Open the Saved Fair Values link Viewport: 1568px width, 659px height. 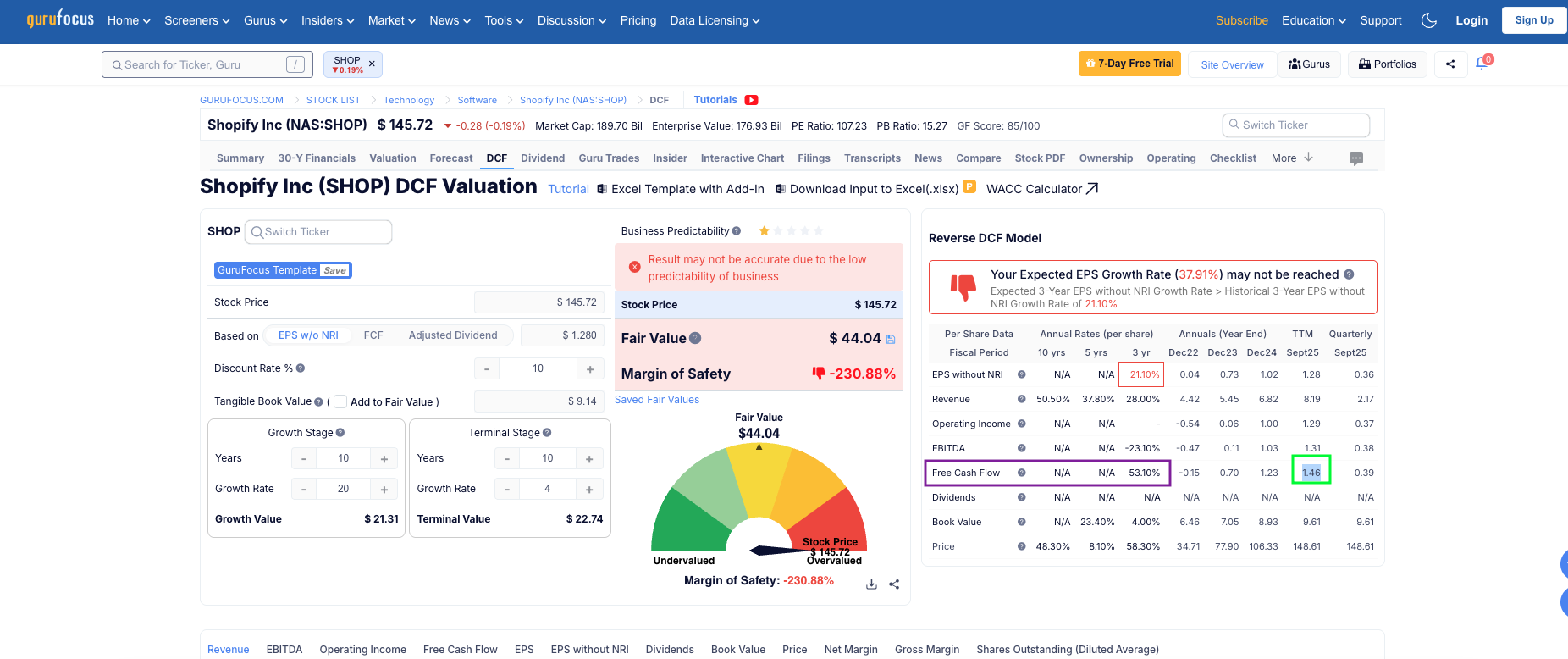657,400
